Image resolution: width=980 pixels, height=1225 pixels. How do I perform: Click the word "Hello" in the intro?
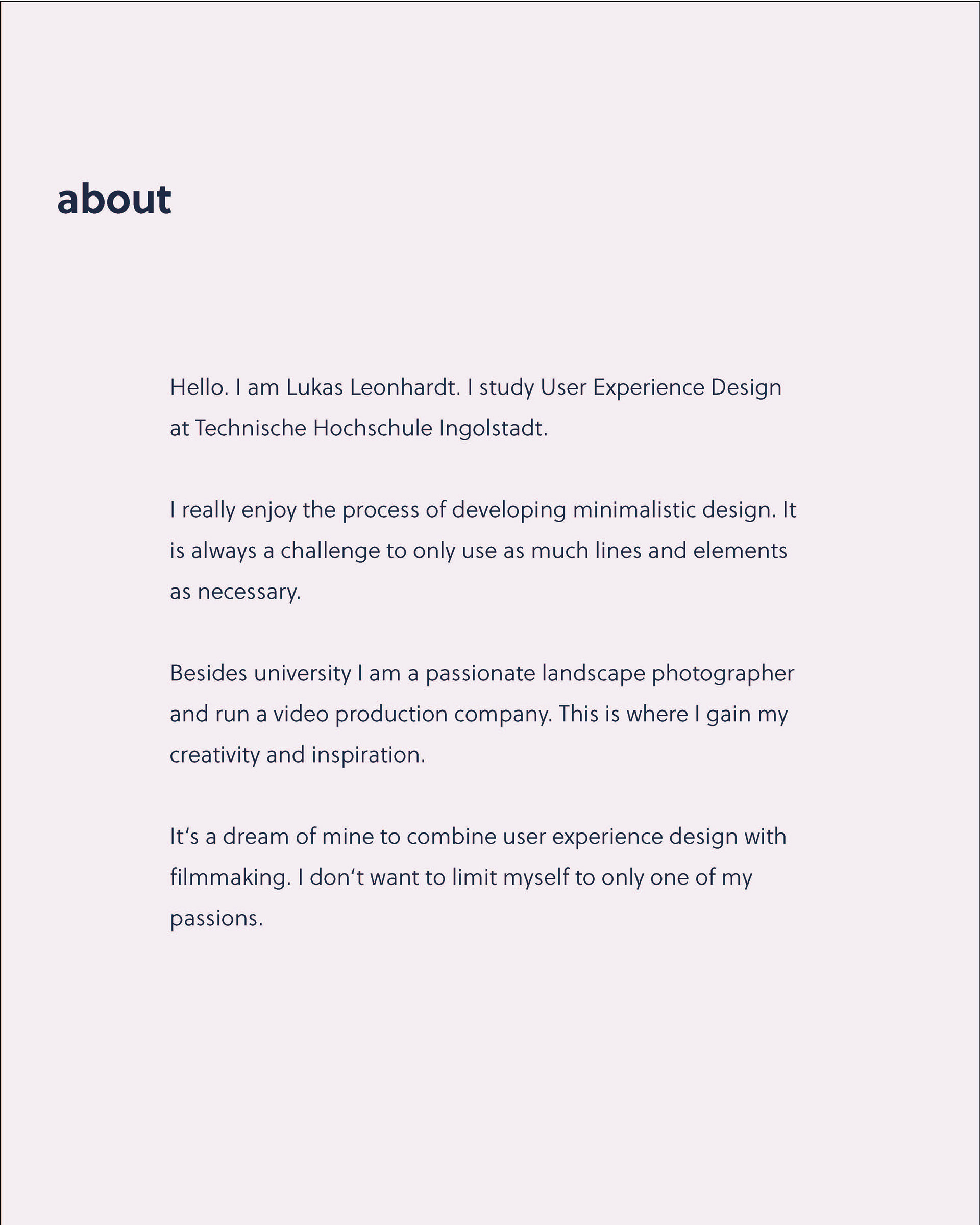click(x=198, y=387)
